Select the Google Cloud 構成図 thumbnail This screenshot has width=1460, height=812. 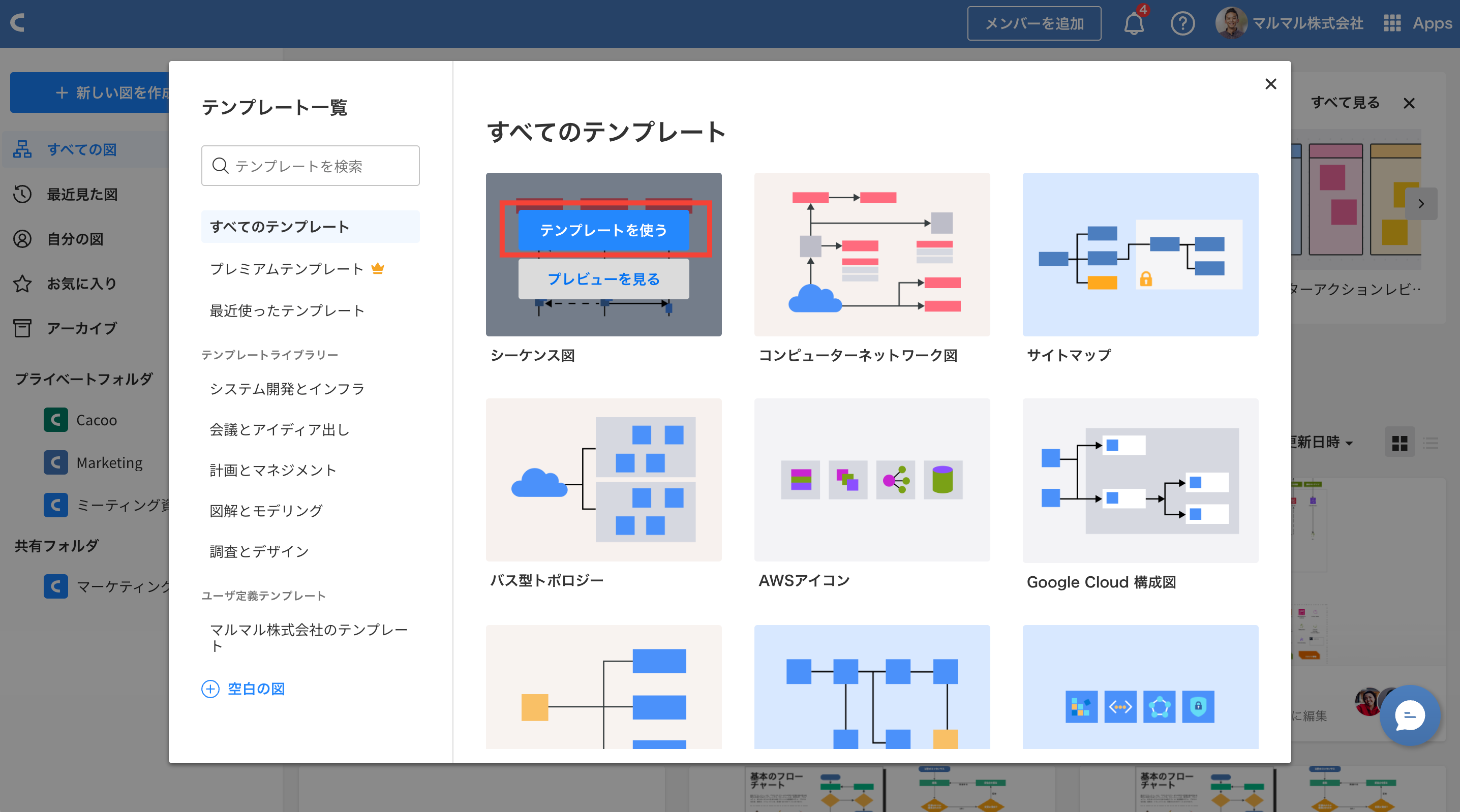[1140, 480]
